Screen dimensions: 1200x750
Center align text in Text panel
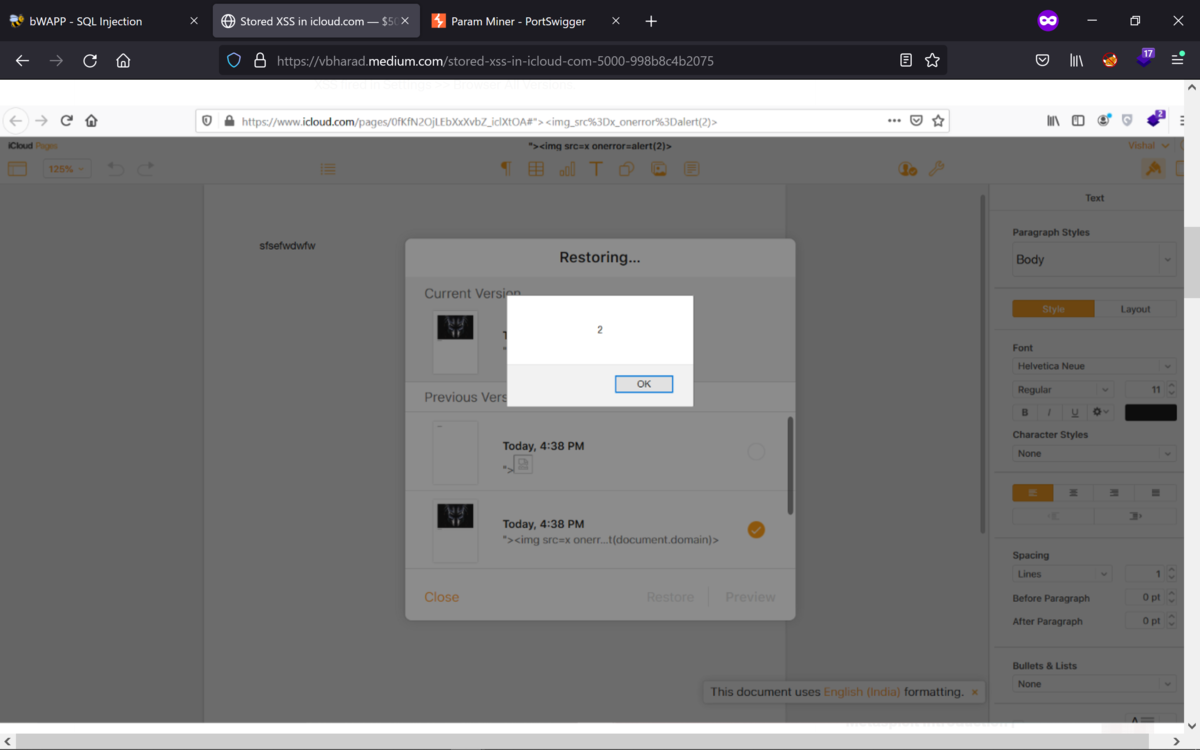(1073, 493)
